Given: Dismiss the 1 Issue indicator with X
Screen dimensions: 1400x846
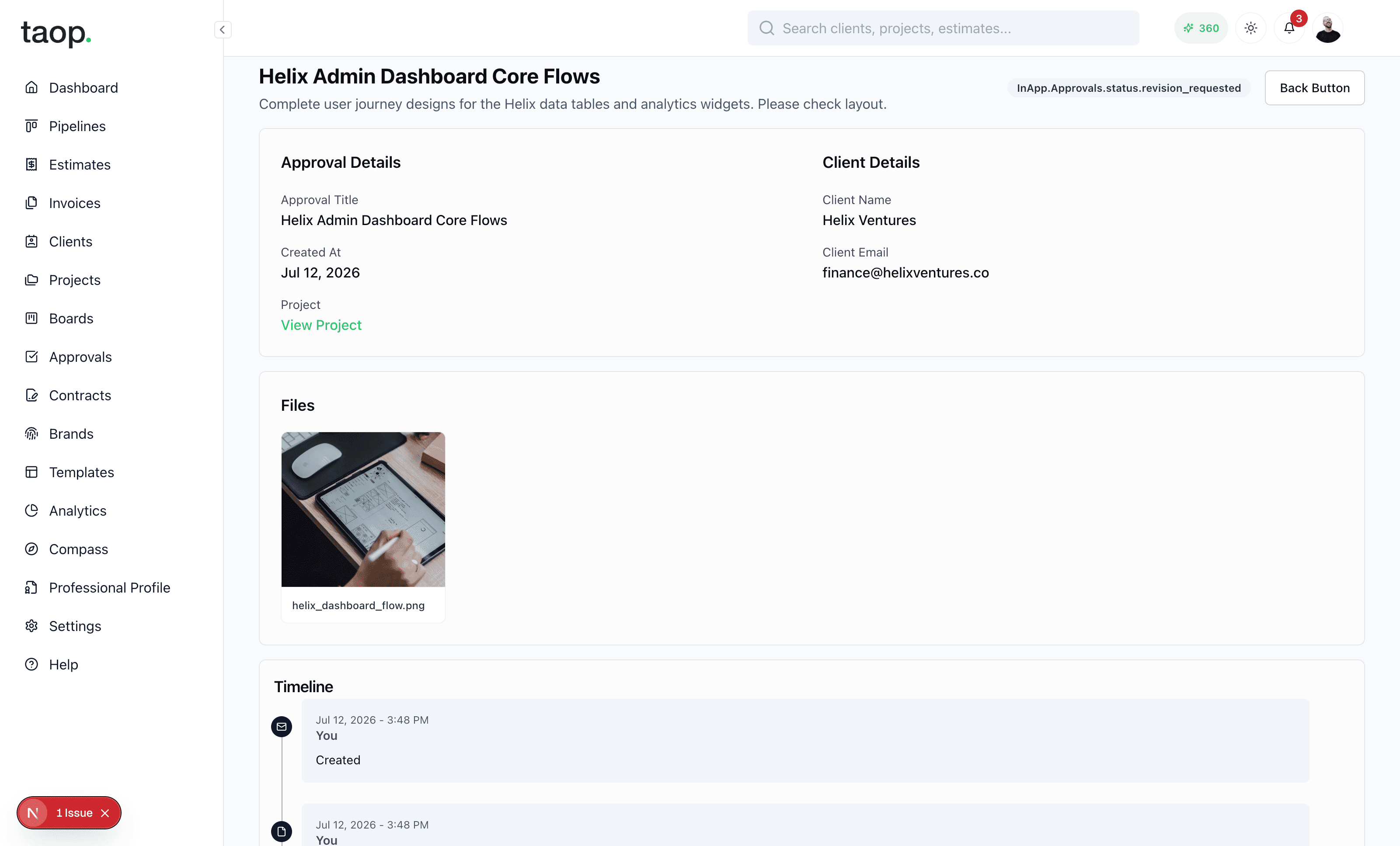Looking at the screenshot, I should click(105, 813).
